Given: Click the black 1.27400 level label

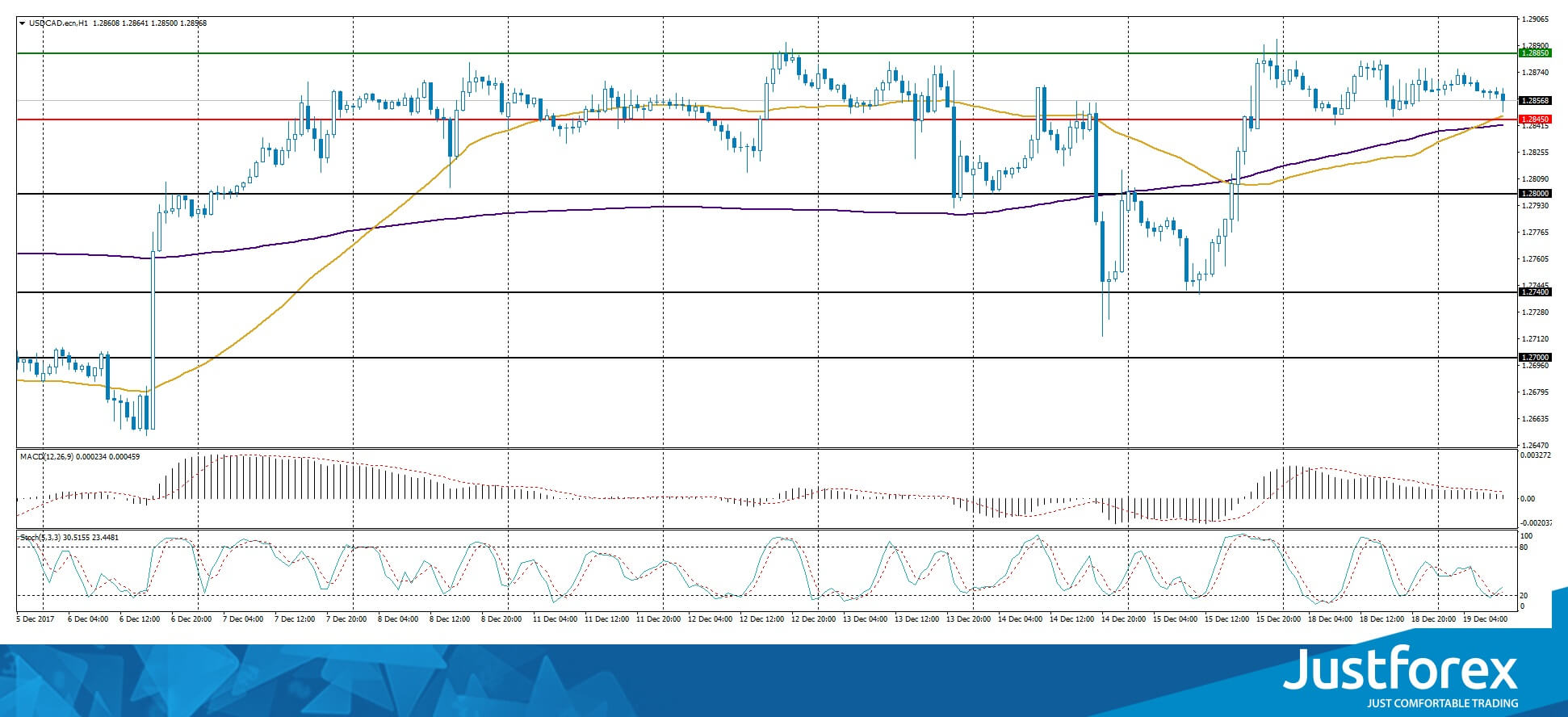Looking at the screenshot, I should 1535,292.
